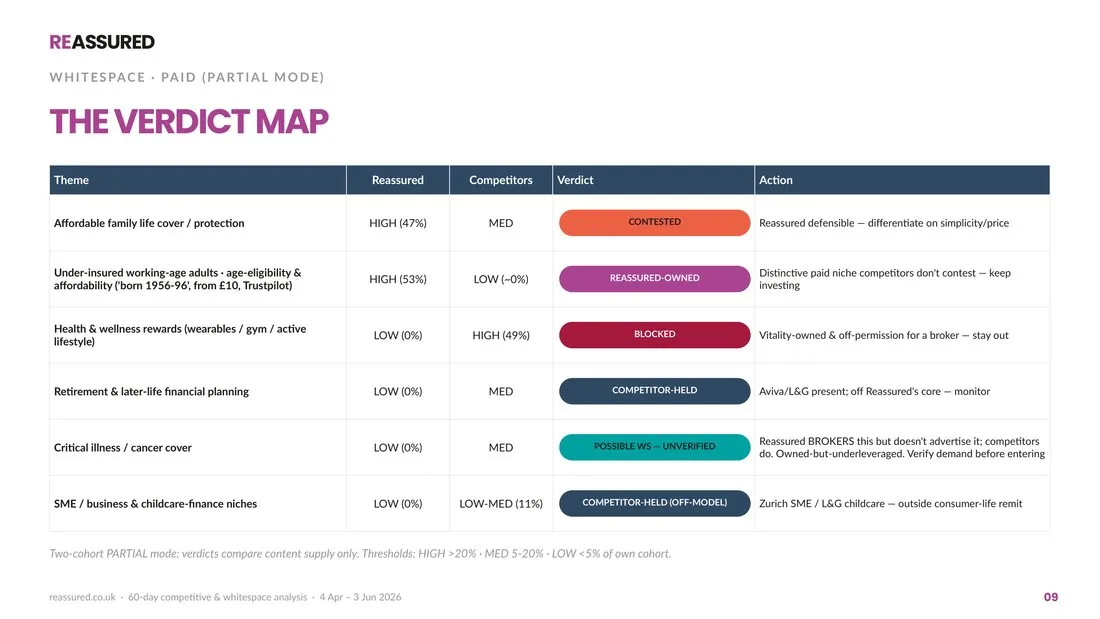Click the REASSURED logo
The width and height of the screenshot is (1100, 619).
[102, 42]
